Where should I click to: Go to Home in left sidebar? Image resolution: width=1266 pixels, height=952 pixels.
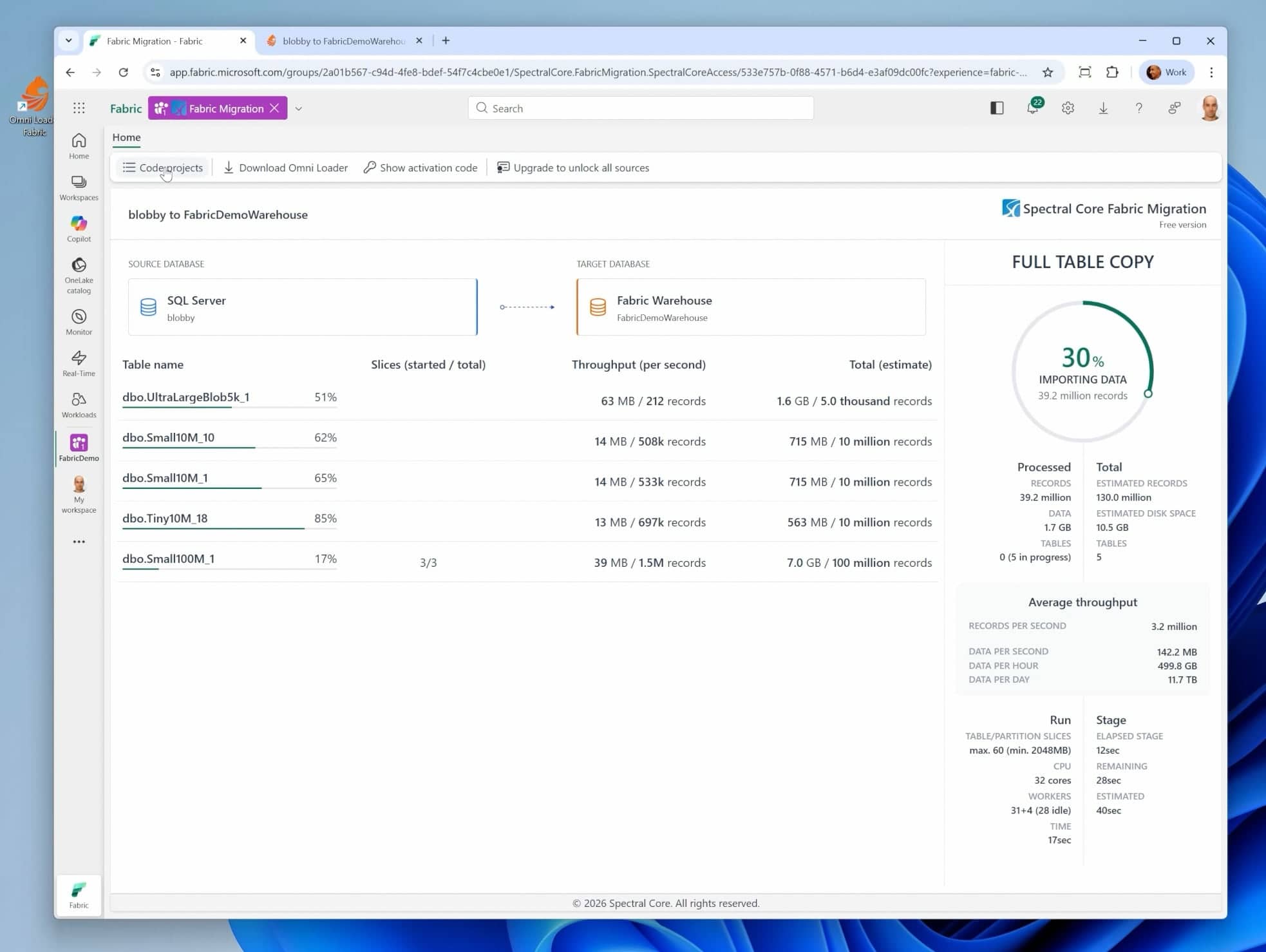pyautogui.click(x=79, y=146)
